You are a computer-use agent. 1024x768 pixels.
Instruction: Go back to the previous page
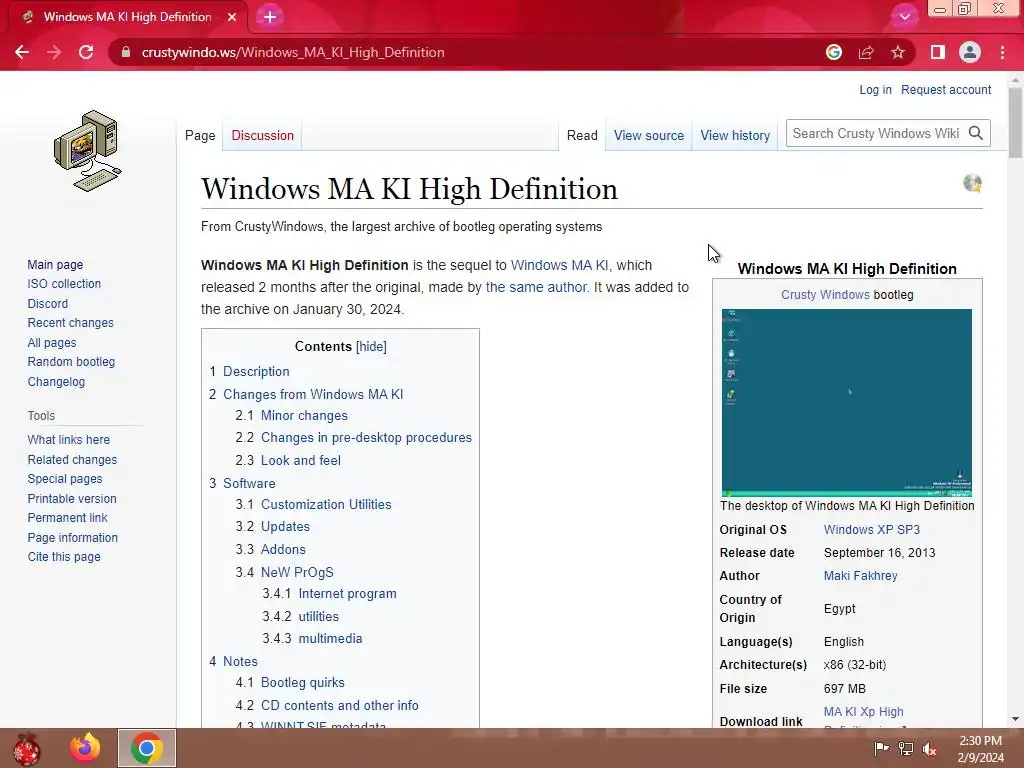(22, 52)
